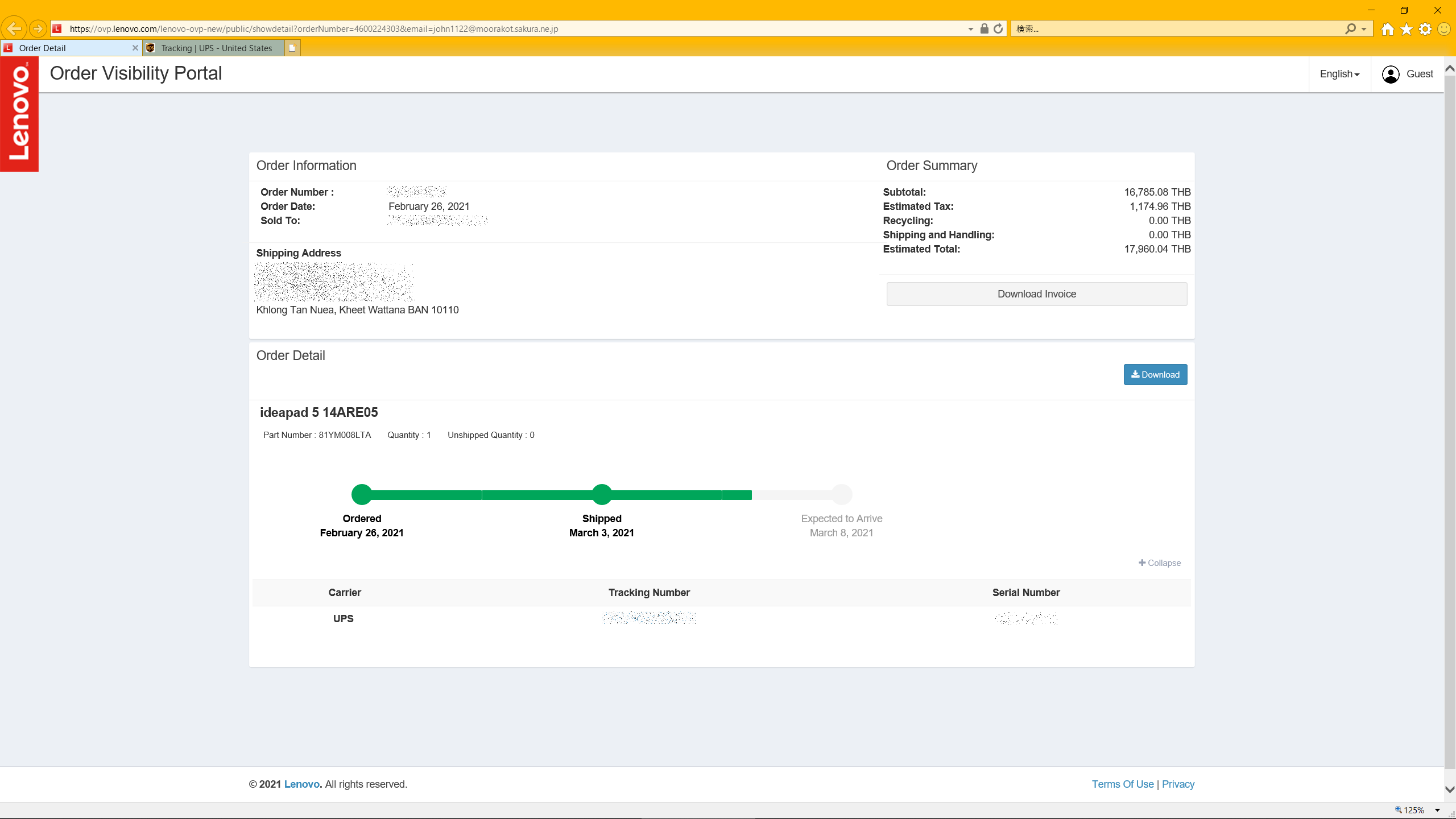This screenshot has width=1456, height=819.
Task: Click the Serial Number column header
Action: click(x=1026, y=593)
